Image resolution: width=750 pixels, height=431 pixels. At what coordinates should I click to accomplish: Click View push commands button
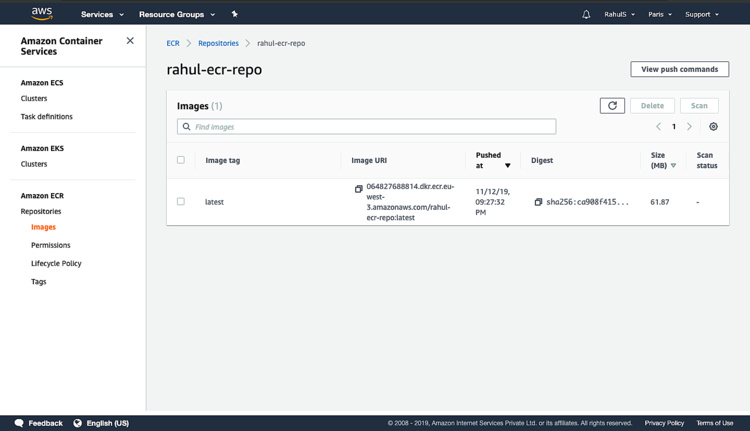(679, 69)
